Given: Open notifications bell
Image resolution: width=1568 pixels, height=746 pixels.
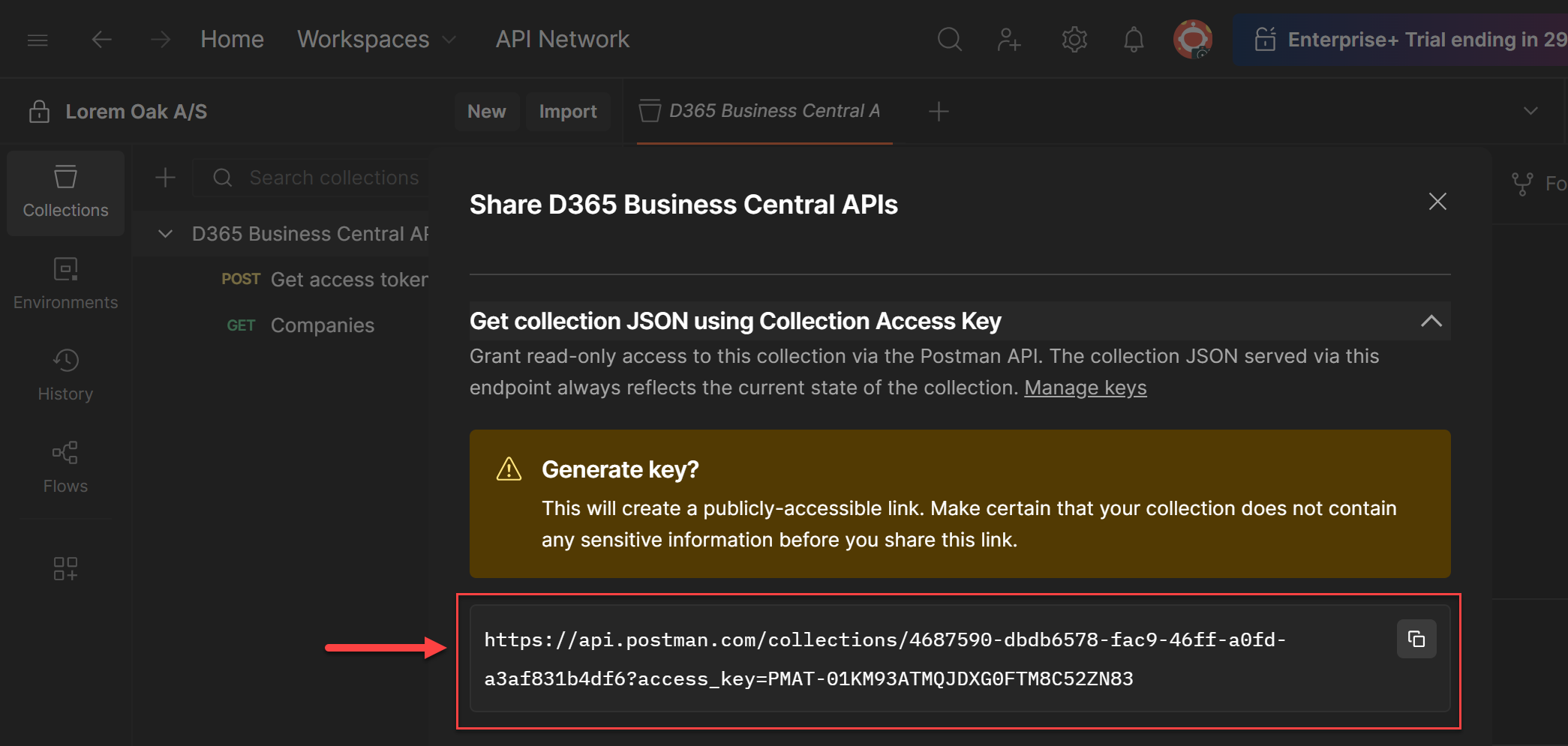Looking at the screenshot, I should (1134, 39).
